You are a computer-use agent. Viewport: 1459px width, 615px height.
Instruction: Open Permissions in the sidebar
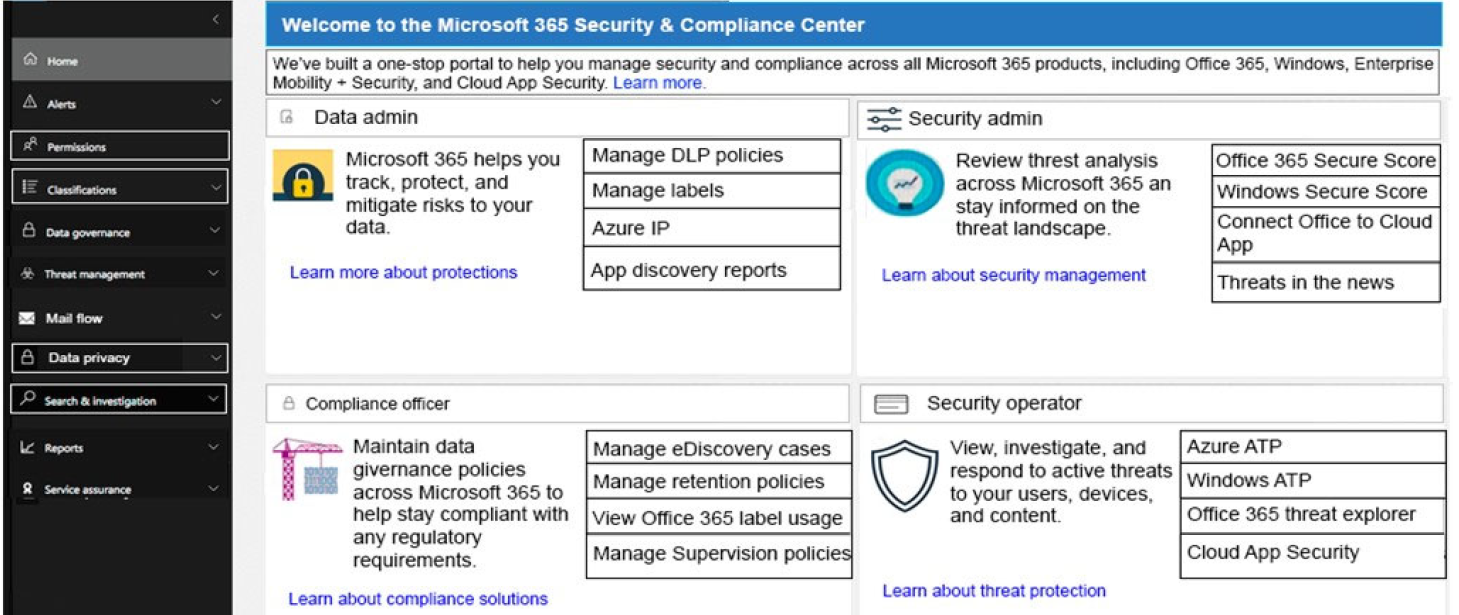click(120, 146)
